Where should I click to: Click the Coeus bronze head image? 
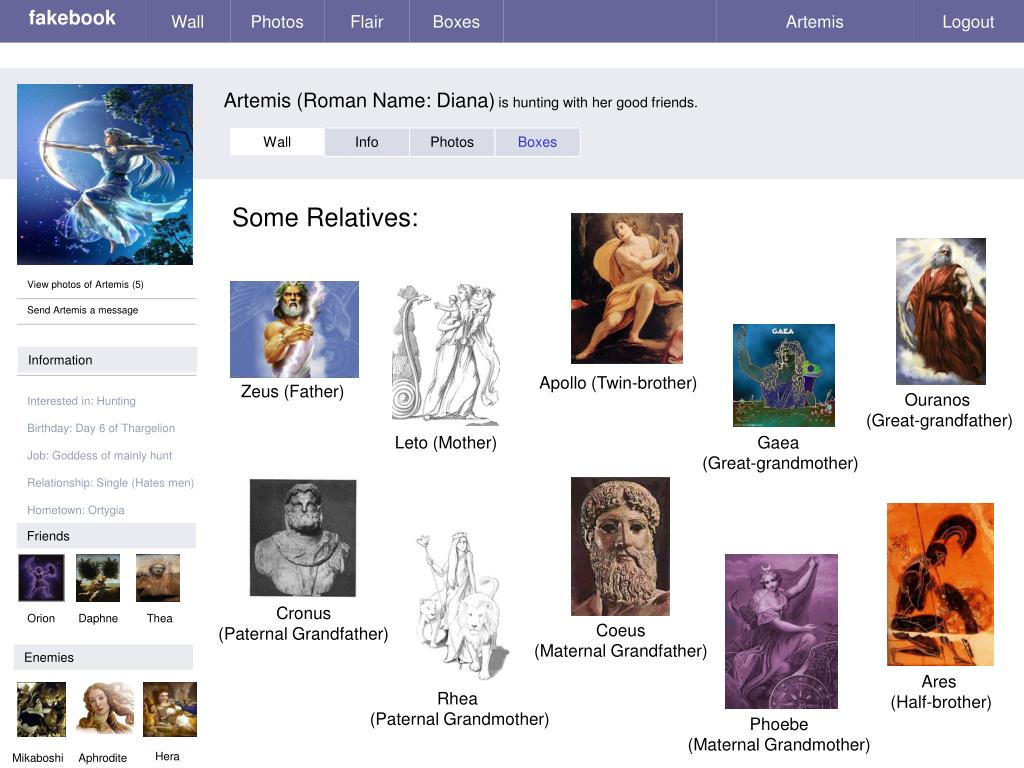620,546
